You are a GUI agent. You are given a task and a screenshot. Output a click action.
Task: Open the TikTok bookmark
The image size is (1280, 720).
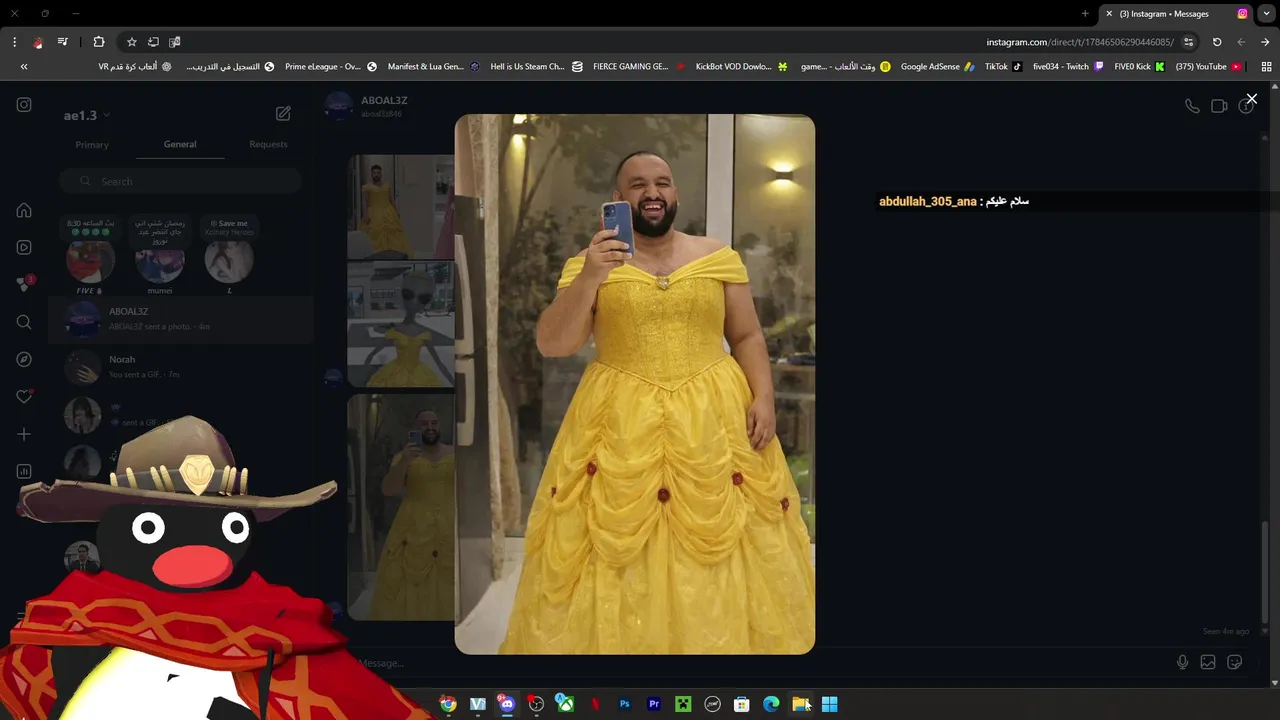(x=1003, y=67)
